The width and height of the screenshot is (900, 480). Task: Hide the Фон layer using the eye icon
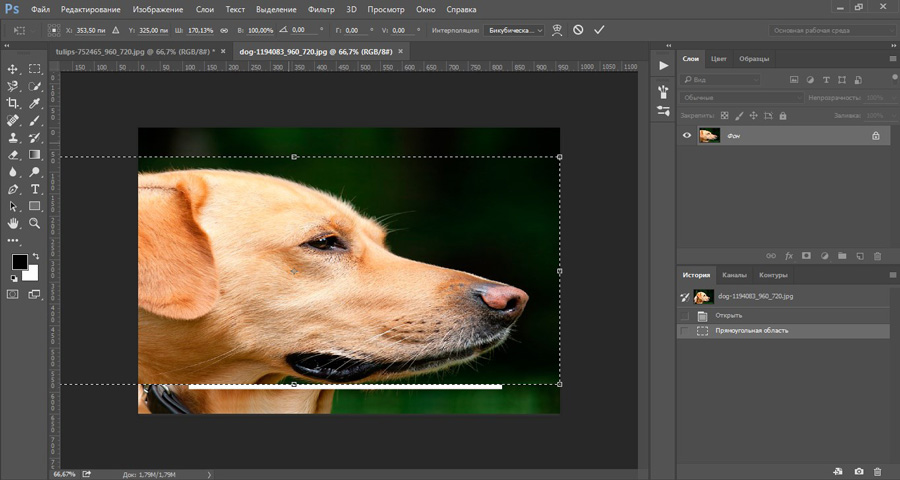tap(686, 135)
